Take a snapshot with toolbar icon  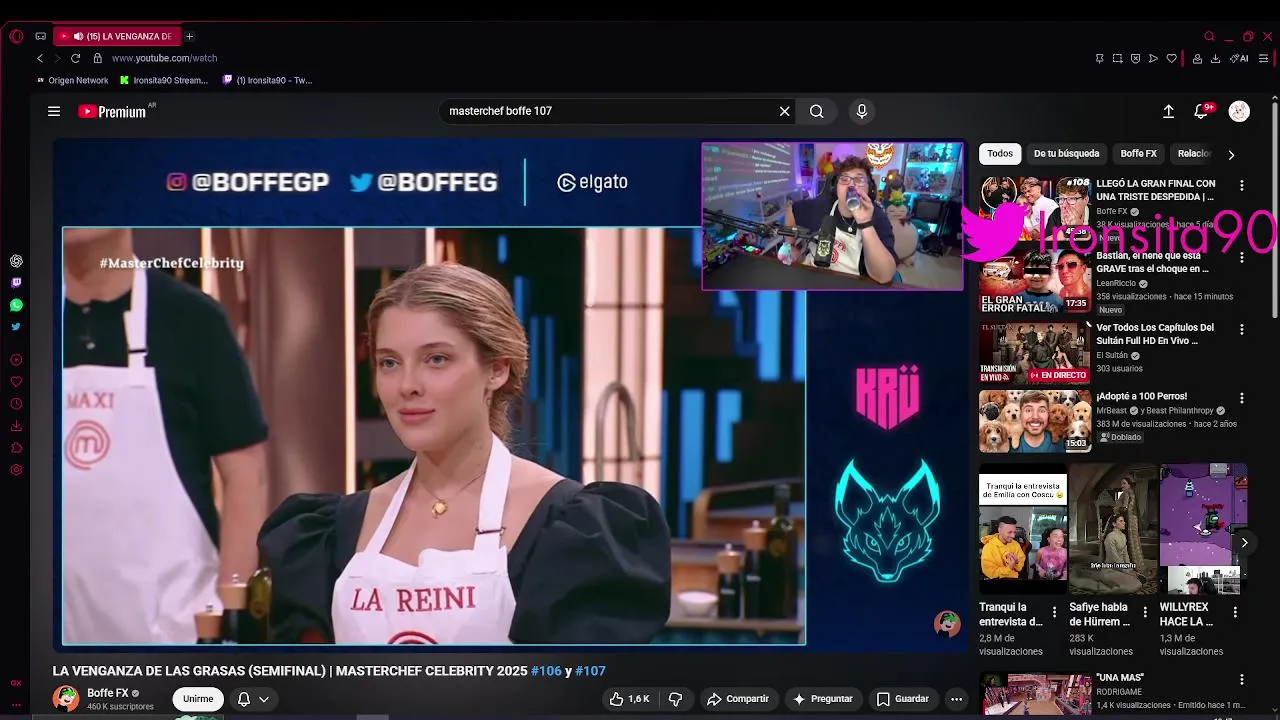pos(1117,58)
